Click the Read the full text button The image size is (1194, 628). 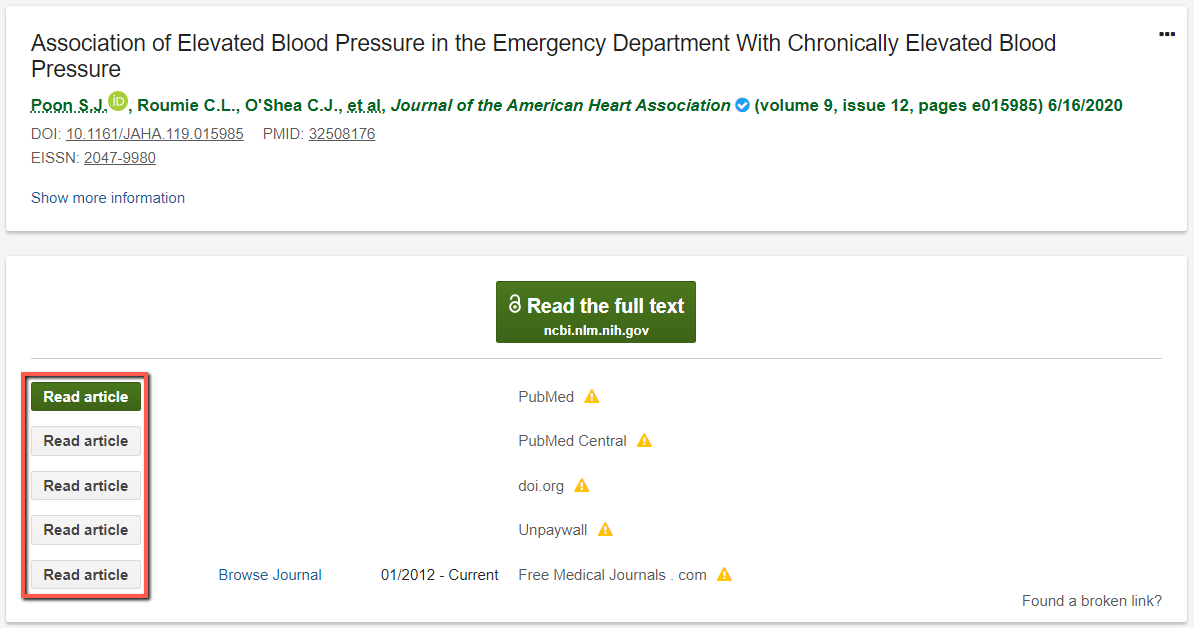[595, 312]
